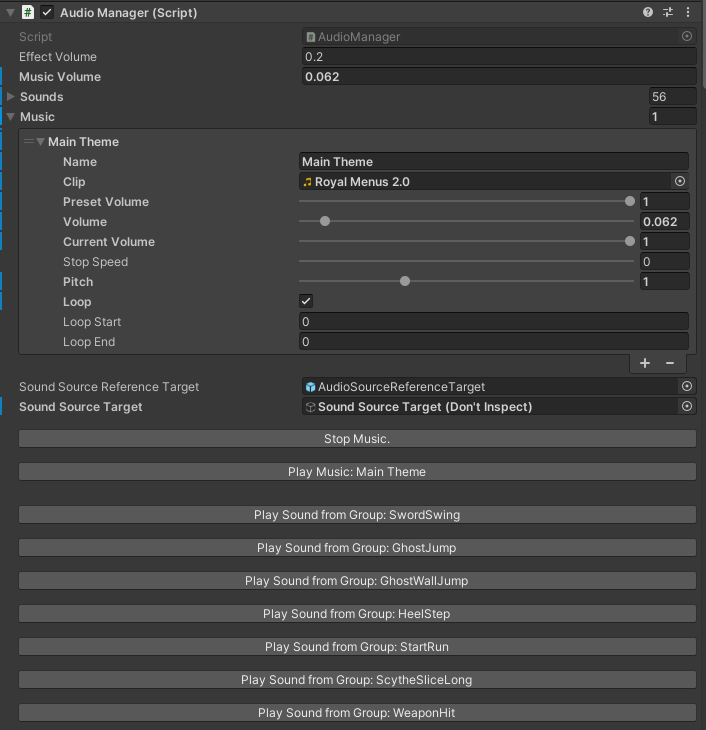Image resolution: width=706 pixels, height=730 pixels.
Task: Click the Sounds list size field
Action: [x=672, y=96]
